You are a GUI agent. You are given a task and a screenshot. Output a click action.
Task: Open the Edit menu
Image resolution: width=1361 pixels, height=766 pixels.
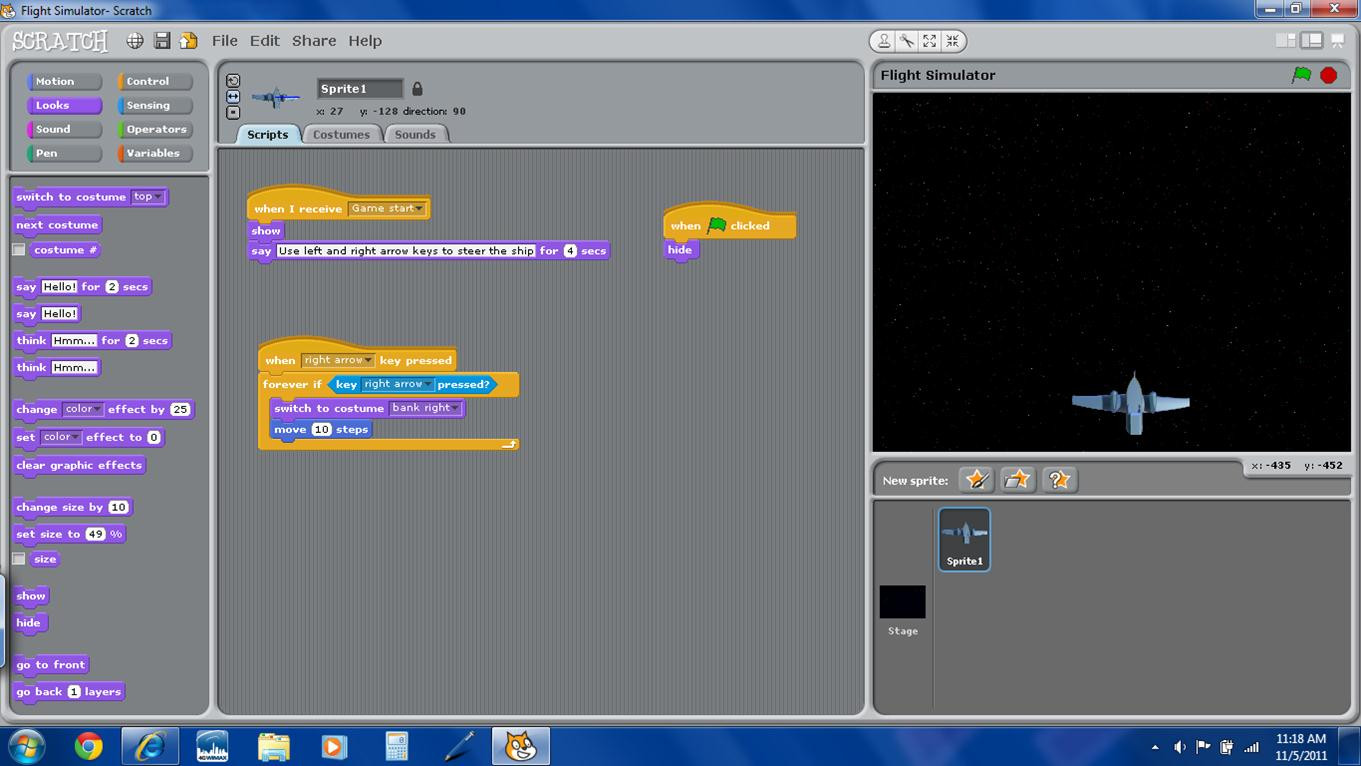[x=265, y=41]
